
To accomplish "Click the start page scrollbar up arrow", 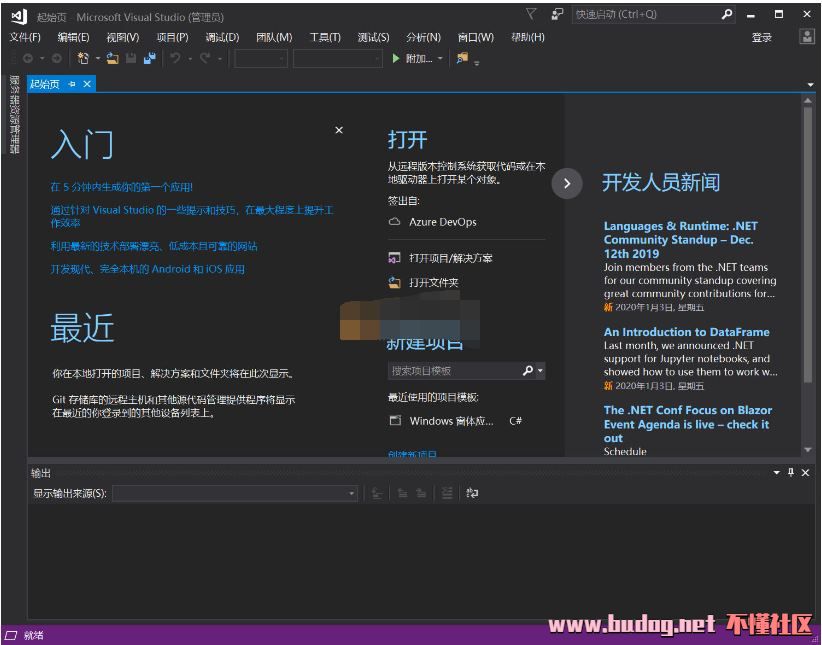I will [x=808, y=100].
